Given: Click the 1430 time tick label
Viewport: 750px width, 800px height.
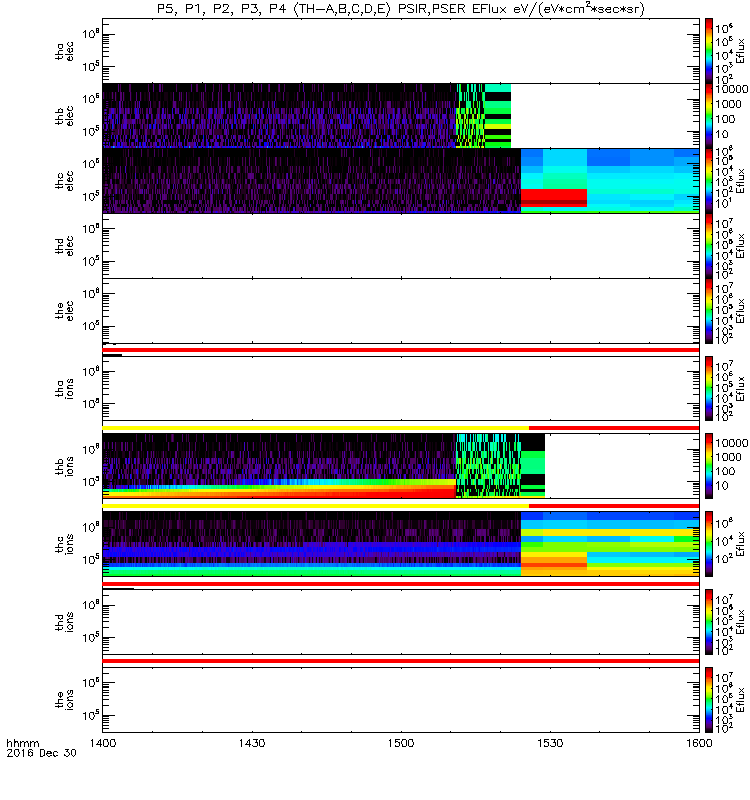Looking at the screenshot, I should click(252, 743).
